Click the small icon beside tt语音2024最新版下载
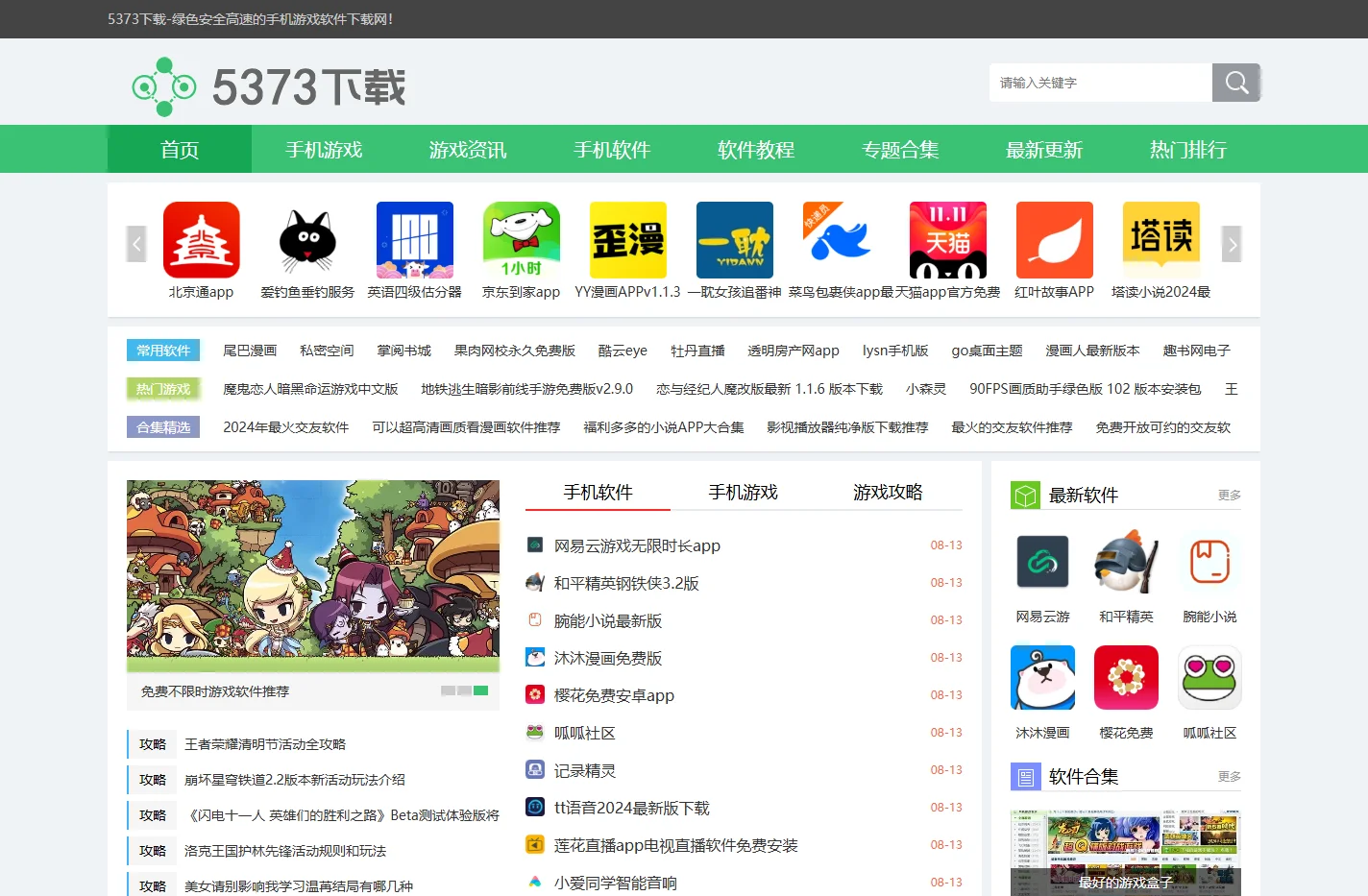Screen dimensions: 1368x896 point(535,807)
